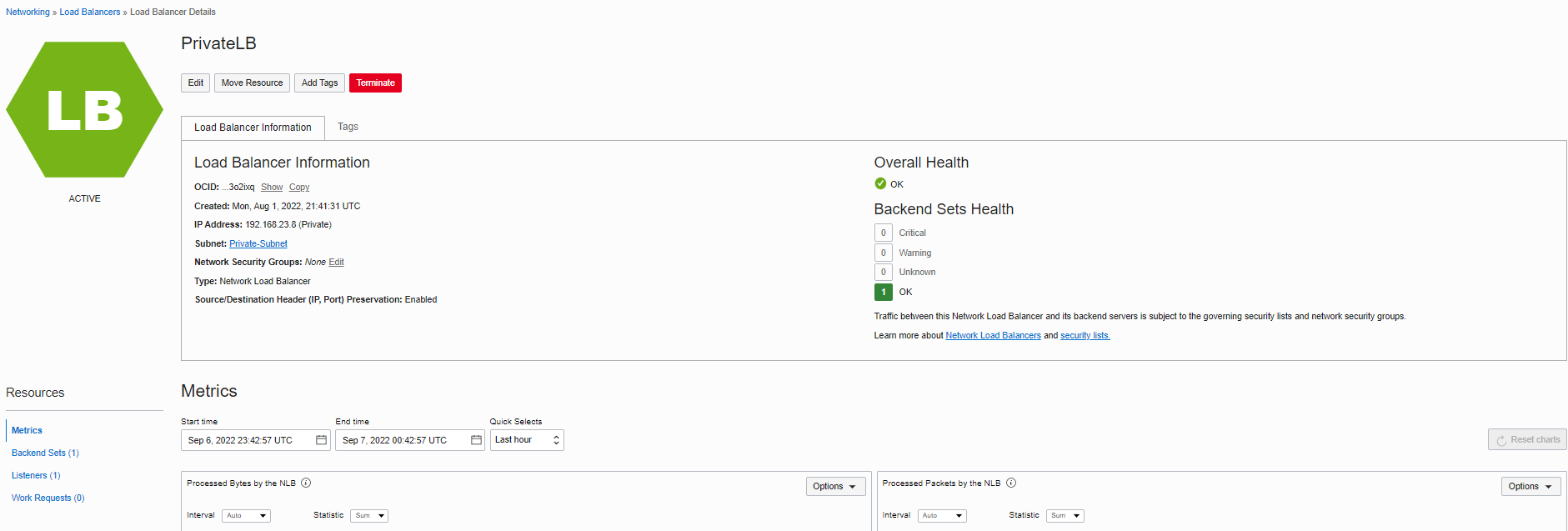1568x531 pixels.
Task: Go to Networking breadcrumb
Action: click(28, 12)
